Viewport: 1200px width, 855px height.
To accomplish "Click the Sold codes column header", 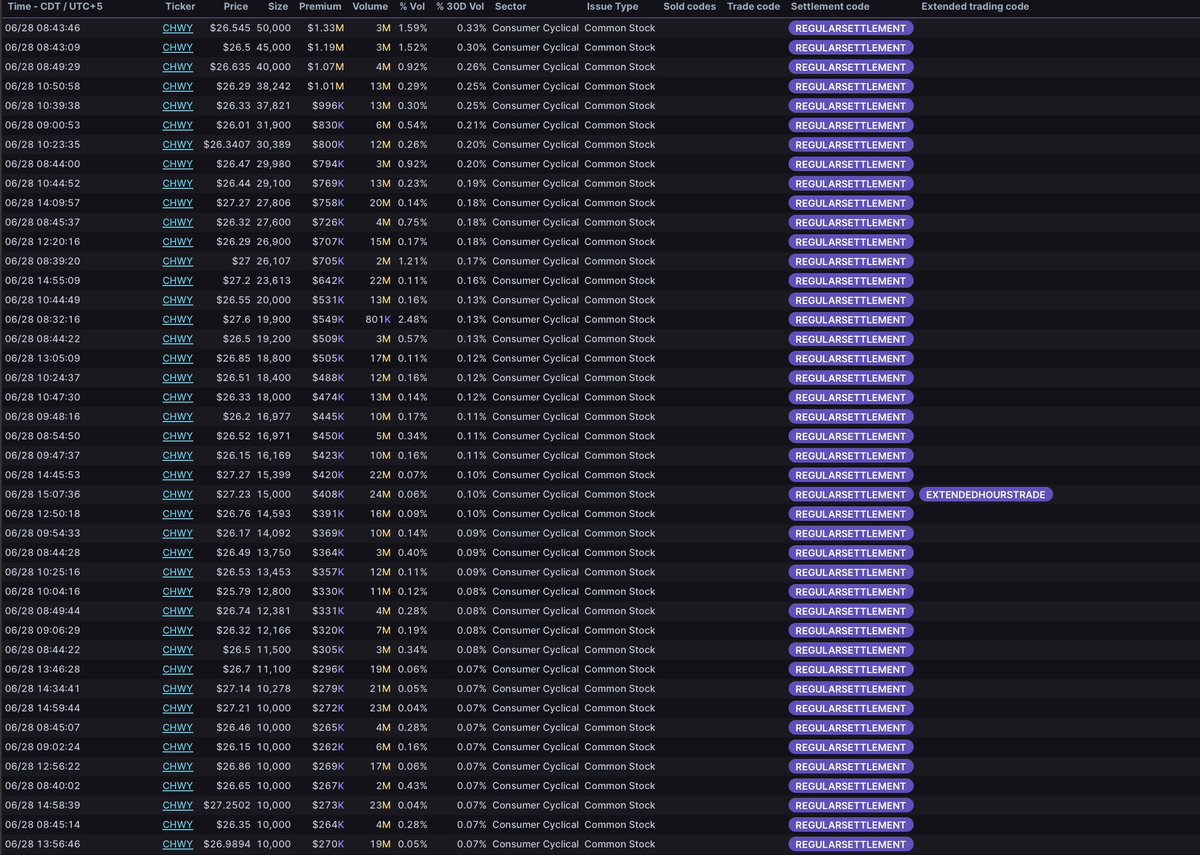I will pyautogui.click(x=690, y=7).
